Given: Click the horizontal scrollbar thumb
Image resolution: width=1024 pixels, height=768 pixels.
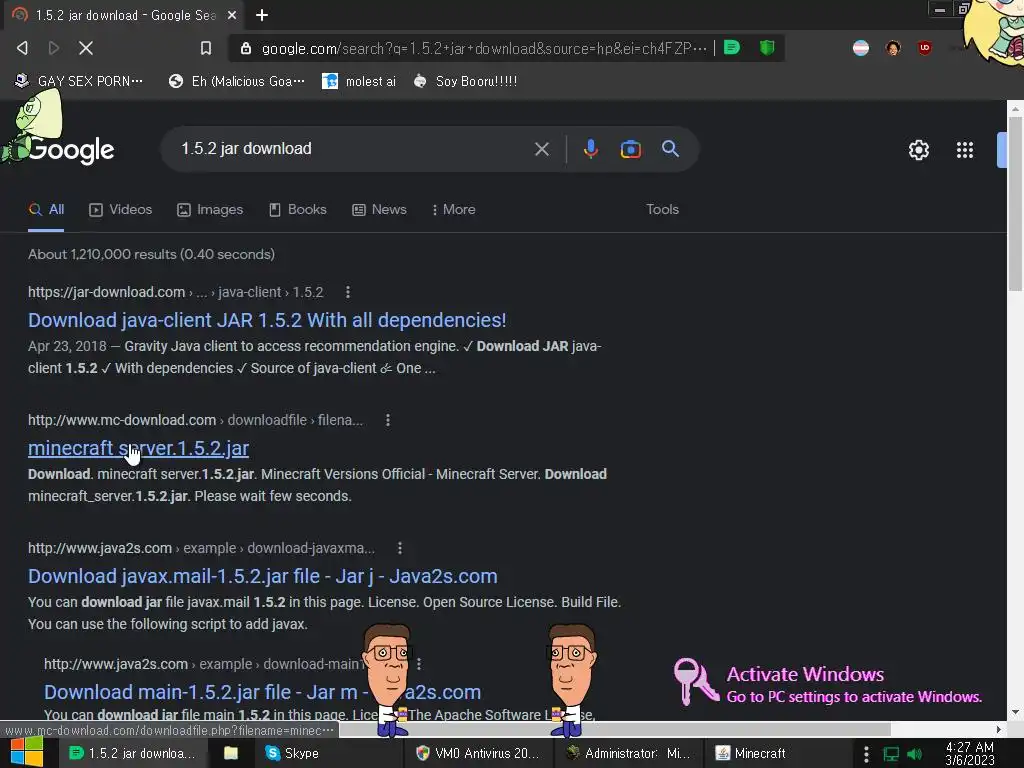Looking at the screenshot, I should coord(615,729).
